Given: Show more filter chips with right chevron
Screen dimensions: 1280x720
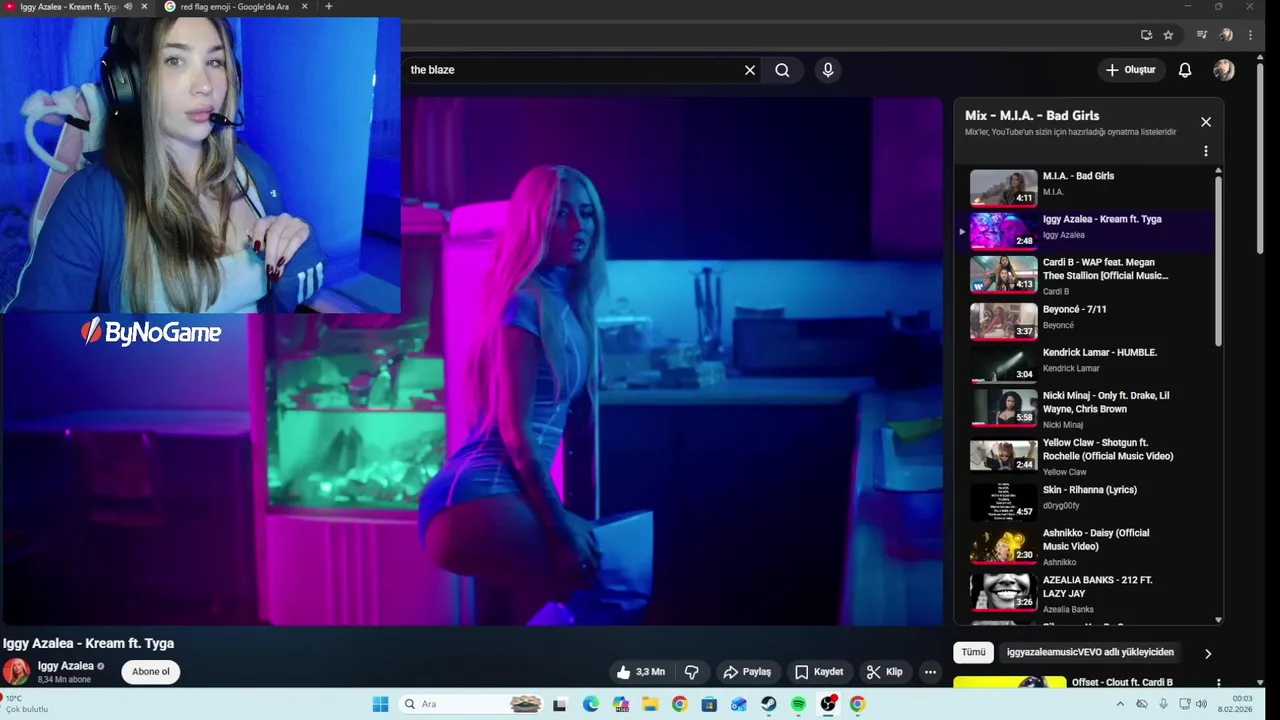Looking at the screenshot, I should pyautogui.click(x=1208, y=653).
